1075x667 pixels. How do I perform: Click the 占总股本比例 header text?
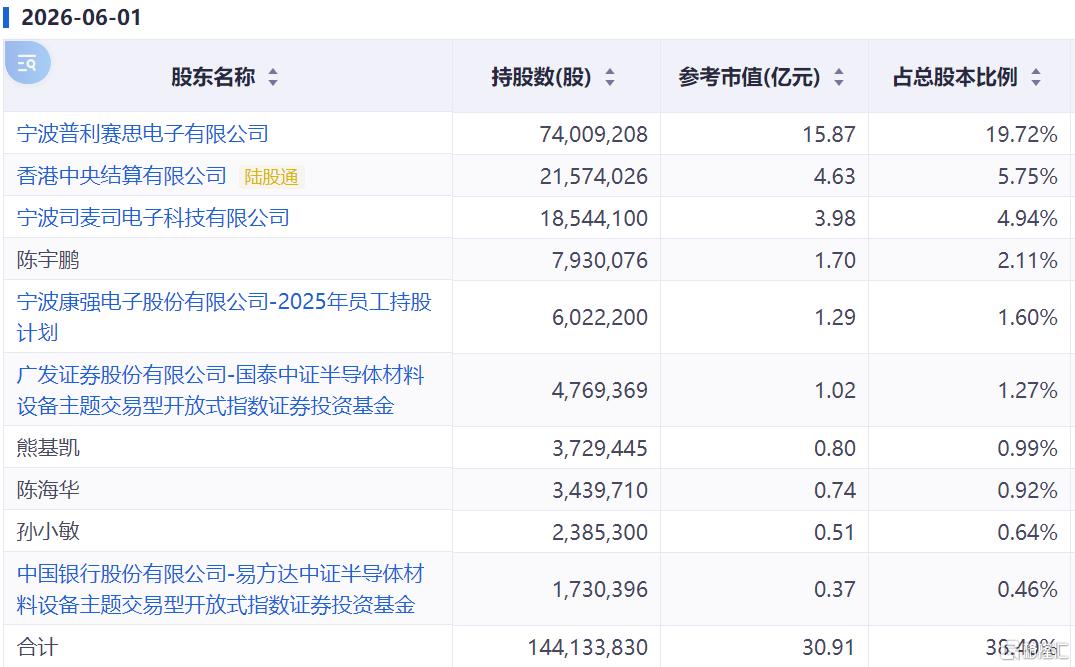pyautogui.click(x=955, y=77)
